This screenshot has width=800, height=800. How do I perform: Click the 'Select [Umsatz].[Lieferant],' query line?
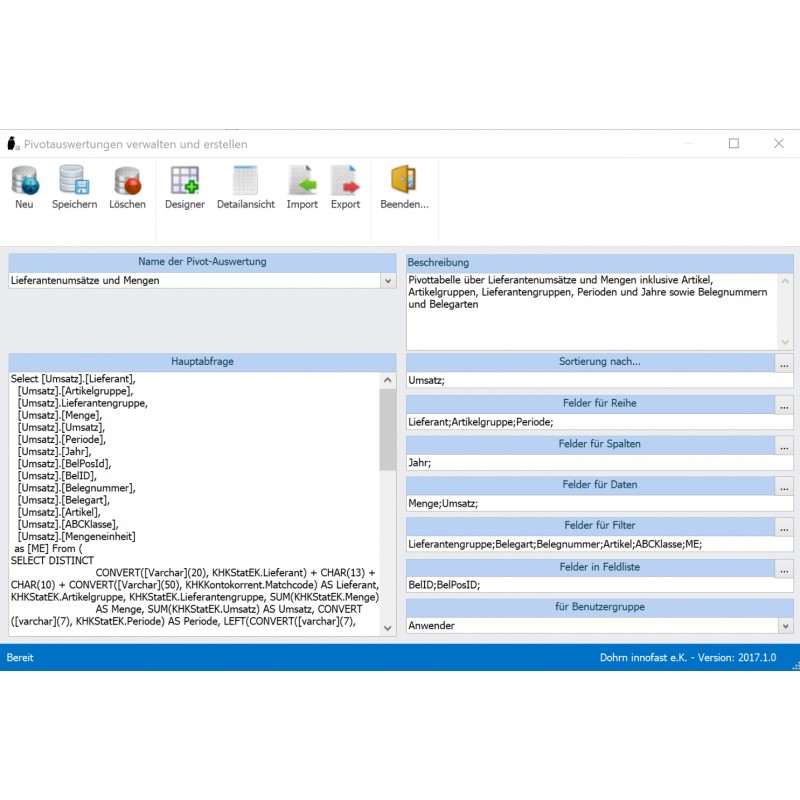73,379
